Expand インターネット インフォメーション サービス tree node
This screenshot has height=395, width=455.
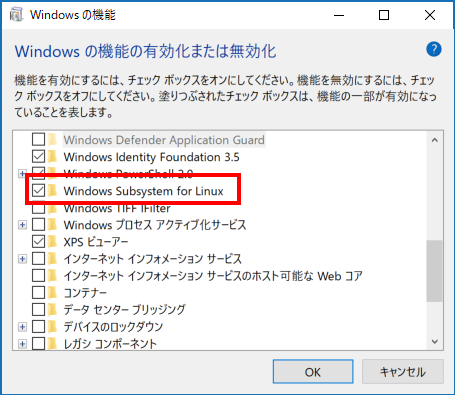click(22, 258)
